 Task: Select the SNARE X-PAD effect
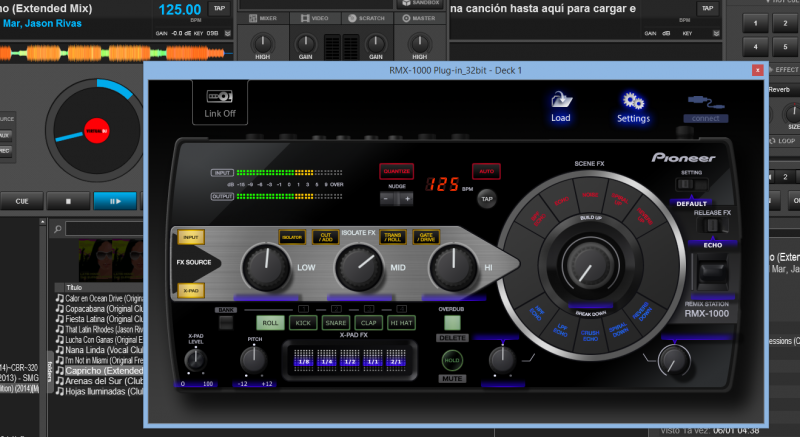pyautogui.click(x=336, y=323)
